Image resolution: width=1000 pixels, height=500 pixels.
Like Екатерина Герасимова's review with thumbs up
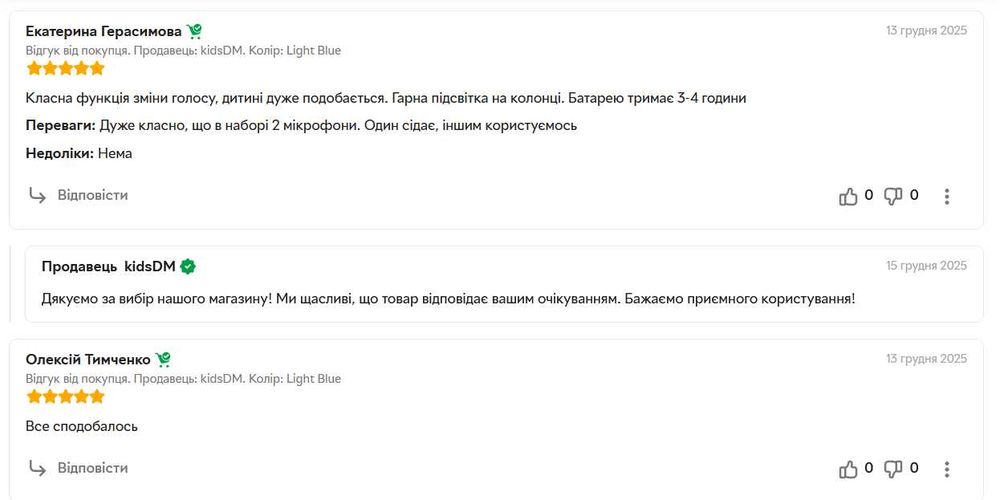[x=849, y=196]
